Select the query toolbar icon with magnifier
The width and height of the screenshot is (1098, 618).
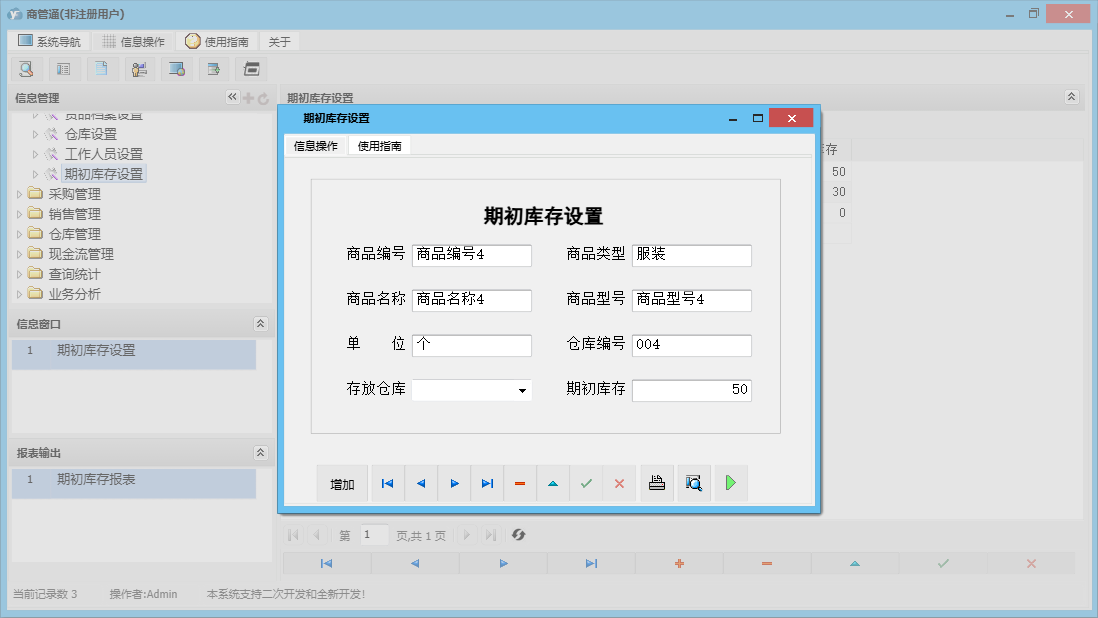click(x=27, y=68)
